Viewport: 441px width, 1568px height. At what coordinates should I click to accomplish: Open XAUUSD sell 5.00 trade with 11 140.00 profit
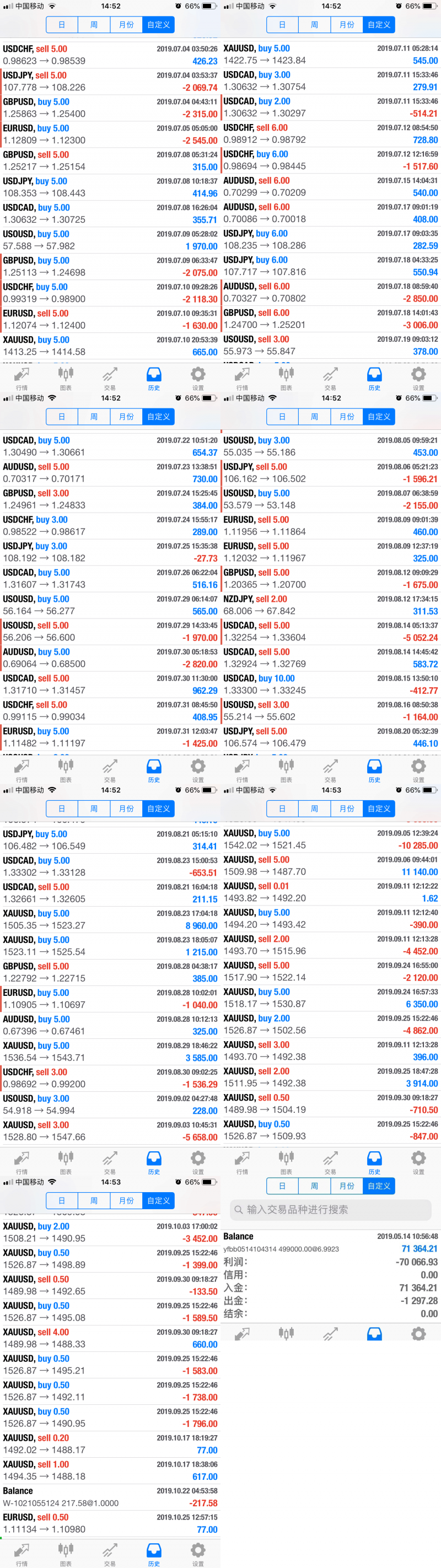(x=330, y=865)
